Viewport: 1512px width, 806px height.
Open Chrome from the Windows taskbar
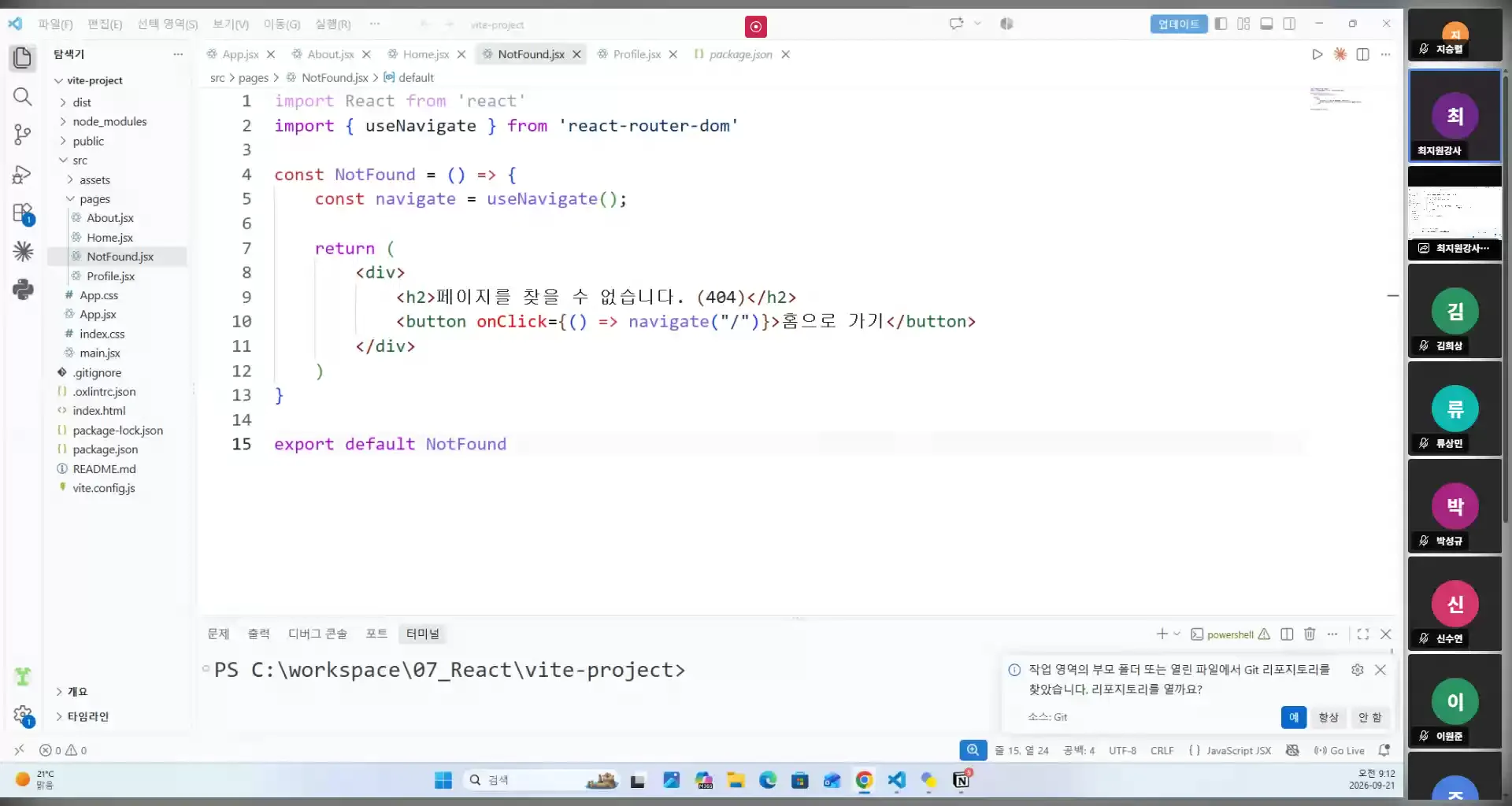[864, 780]
